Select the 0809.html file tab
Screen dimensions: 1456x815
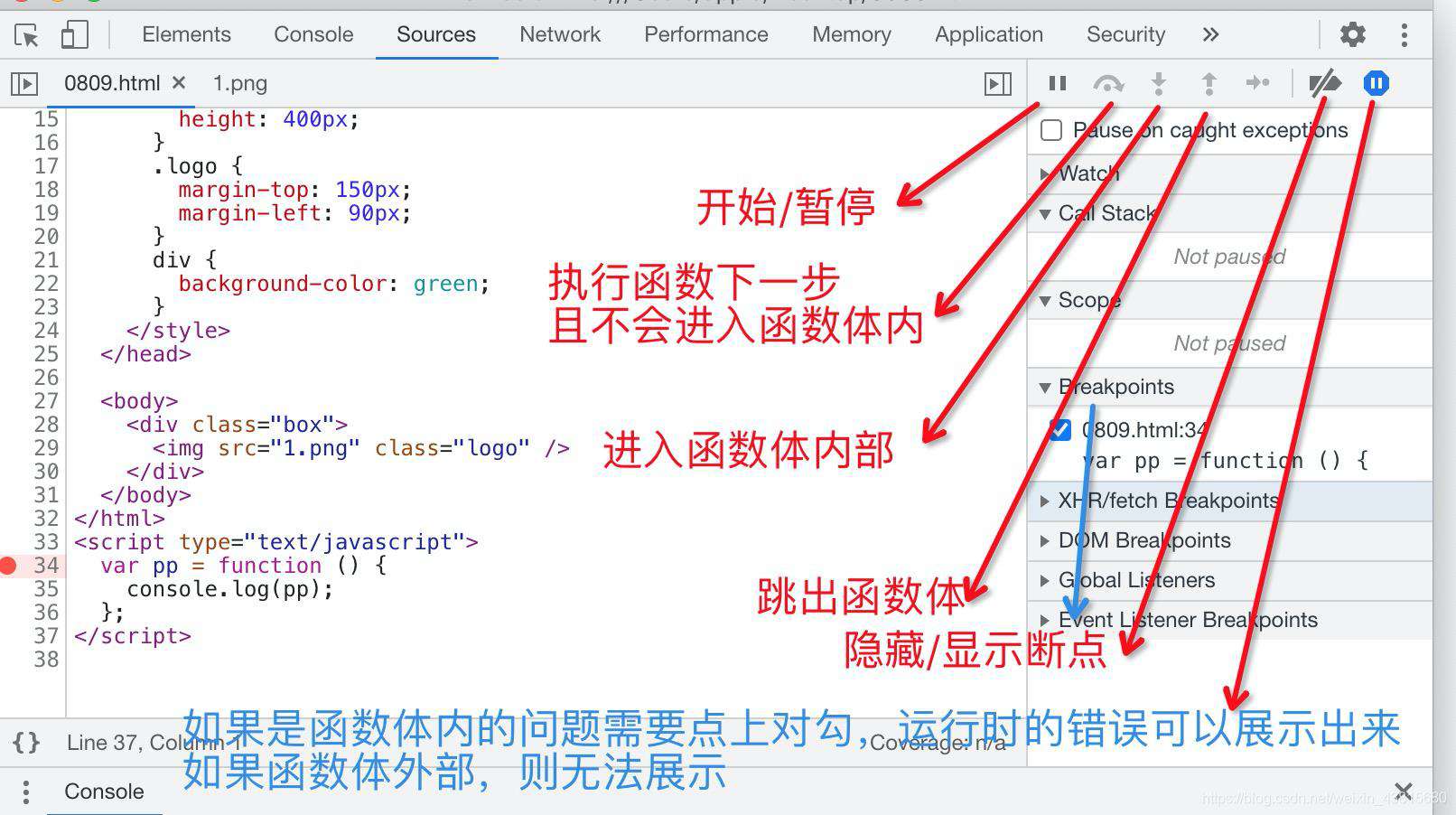[112, 83]
